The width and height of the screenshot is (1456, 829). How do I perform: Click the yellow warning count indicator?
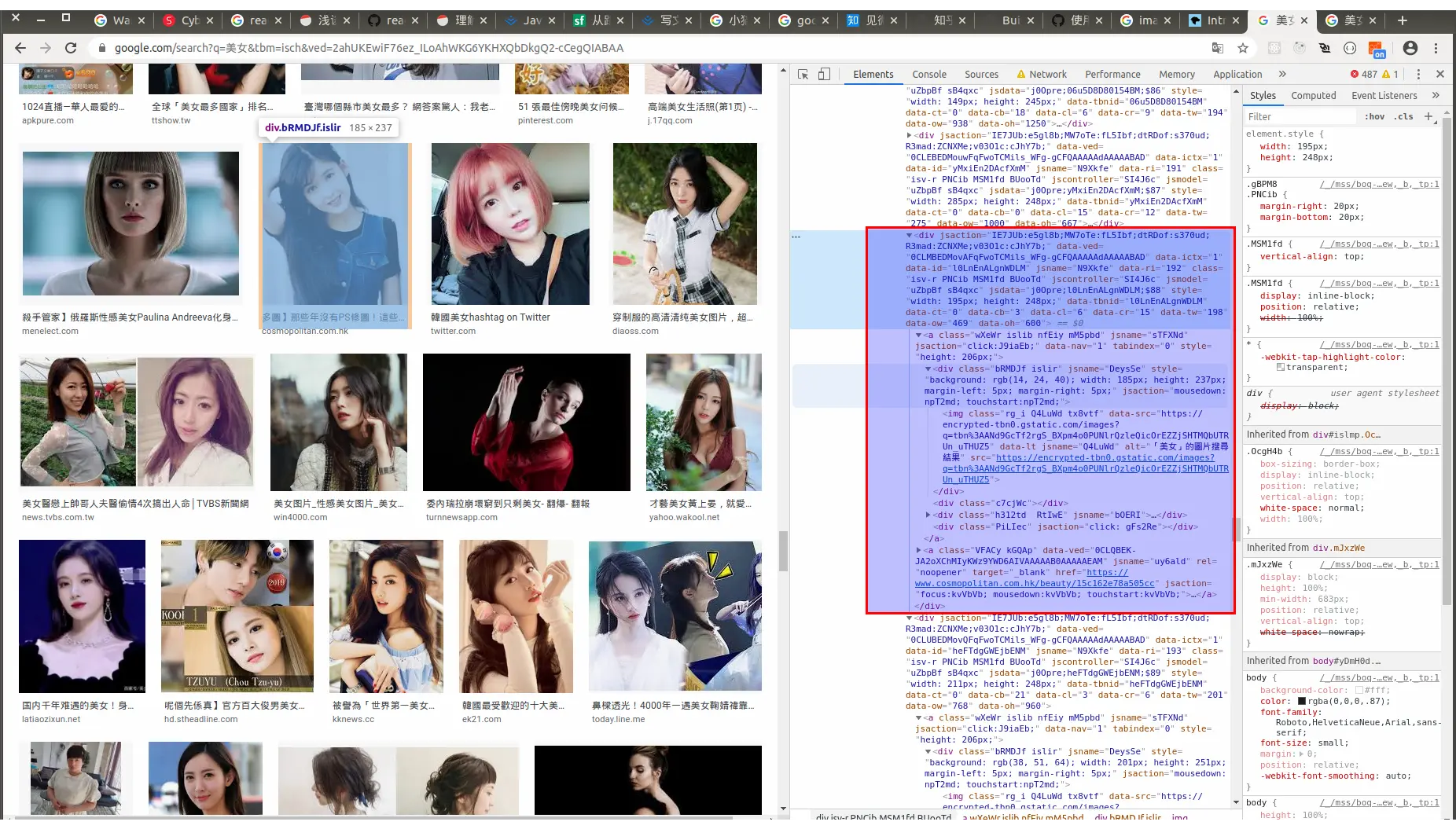(x=1391, y=74)
